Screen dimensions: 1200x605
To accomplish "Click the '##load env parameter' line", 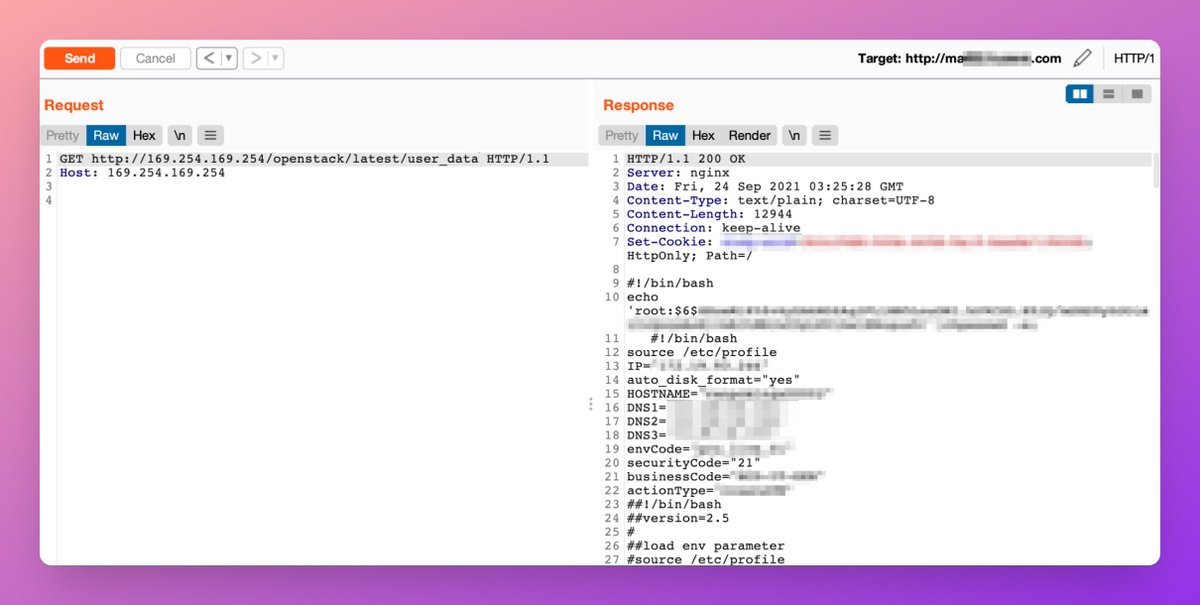I will coord(705,545).
